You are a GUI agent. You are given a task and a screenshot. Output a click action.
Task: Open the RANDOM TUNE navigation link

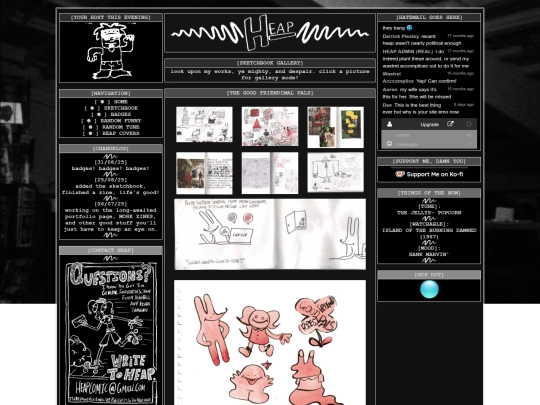coord(121,127)
